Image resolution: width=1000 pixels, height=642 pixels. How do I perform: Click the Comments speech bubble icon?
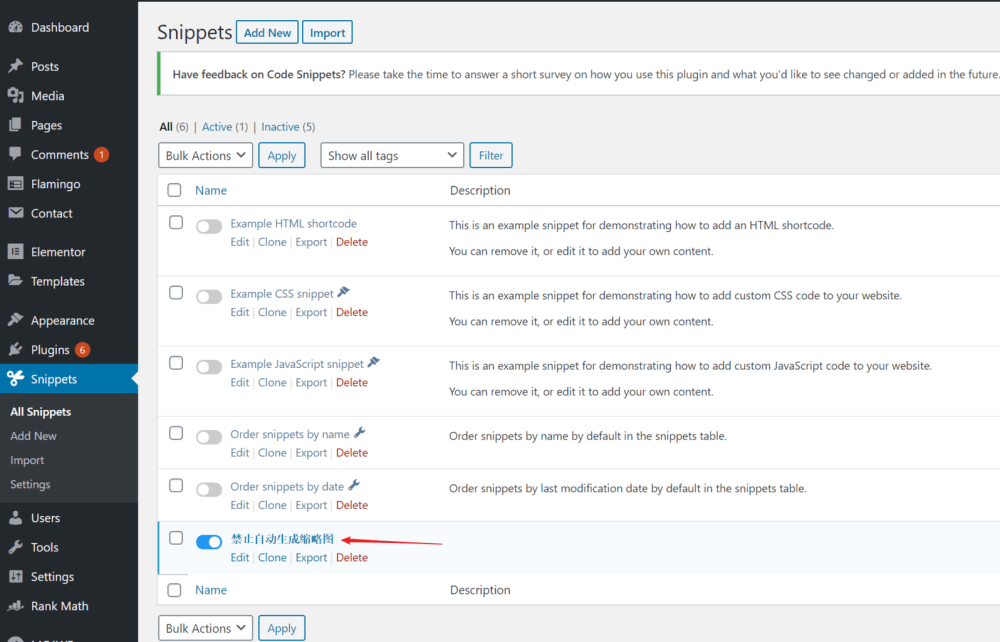tap(15, 154)
